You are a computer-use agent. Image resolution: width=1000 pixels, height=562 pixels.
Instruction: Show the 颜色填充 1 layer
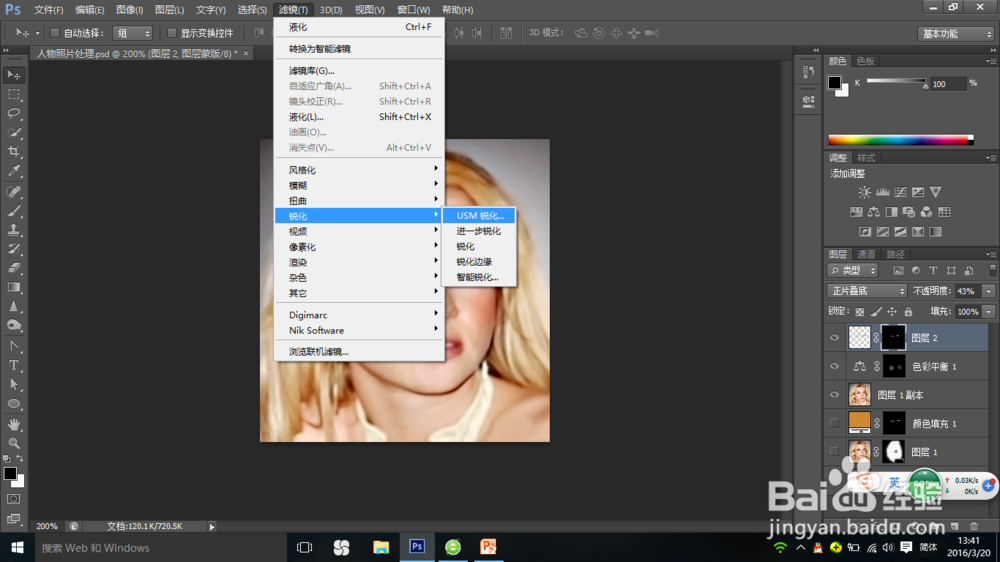834,423
